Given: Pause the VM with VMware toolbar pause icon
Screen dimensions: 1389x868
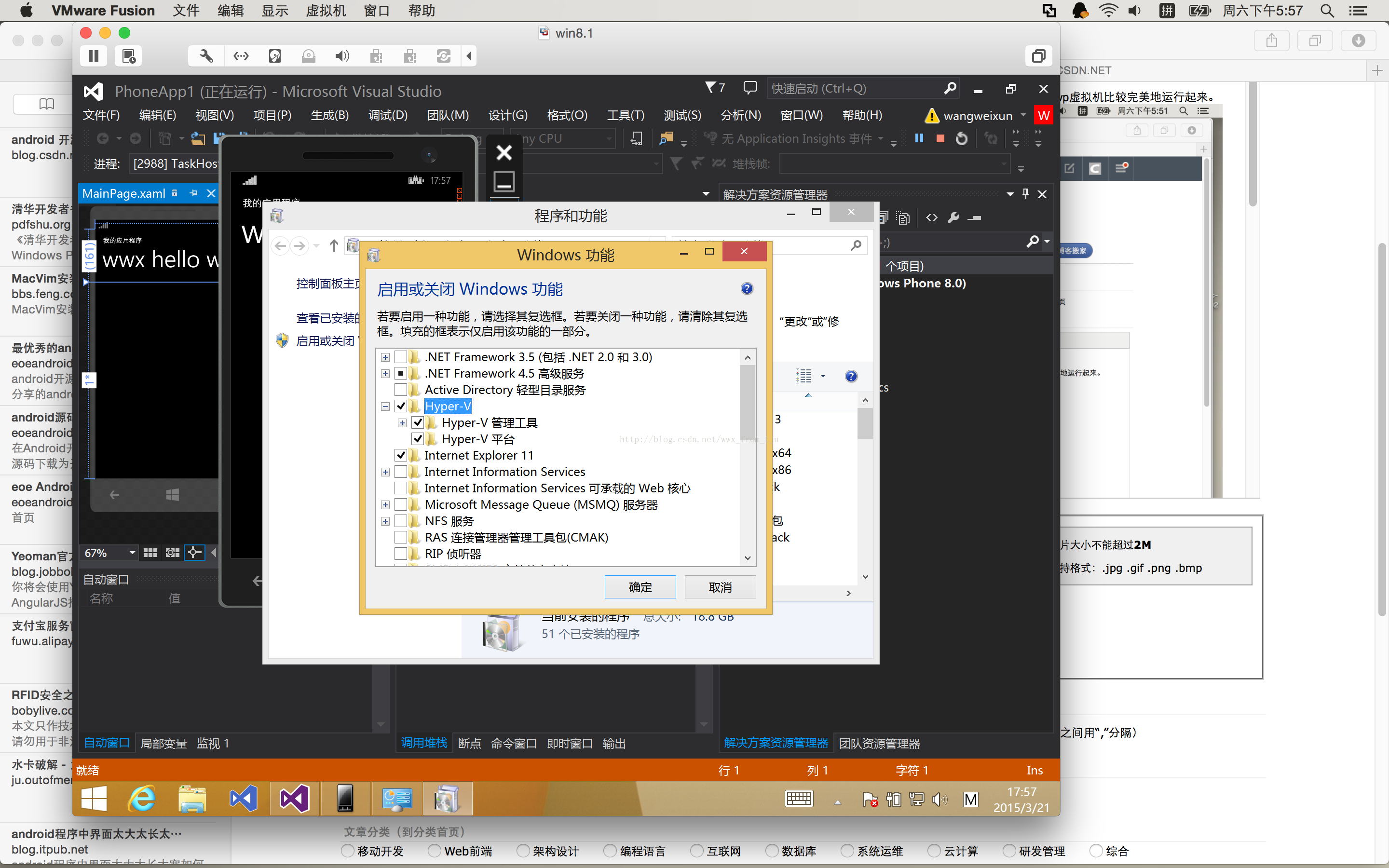Looking at the screenshot, I should tap(94, 55).
